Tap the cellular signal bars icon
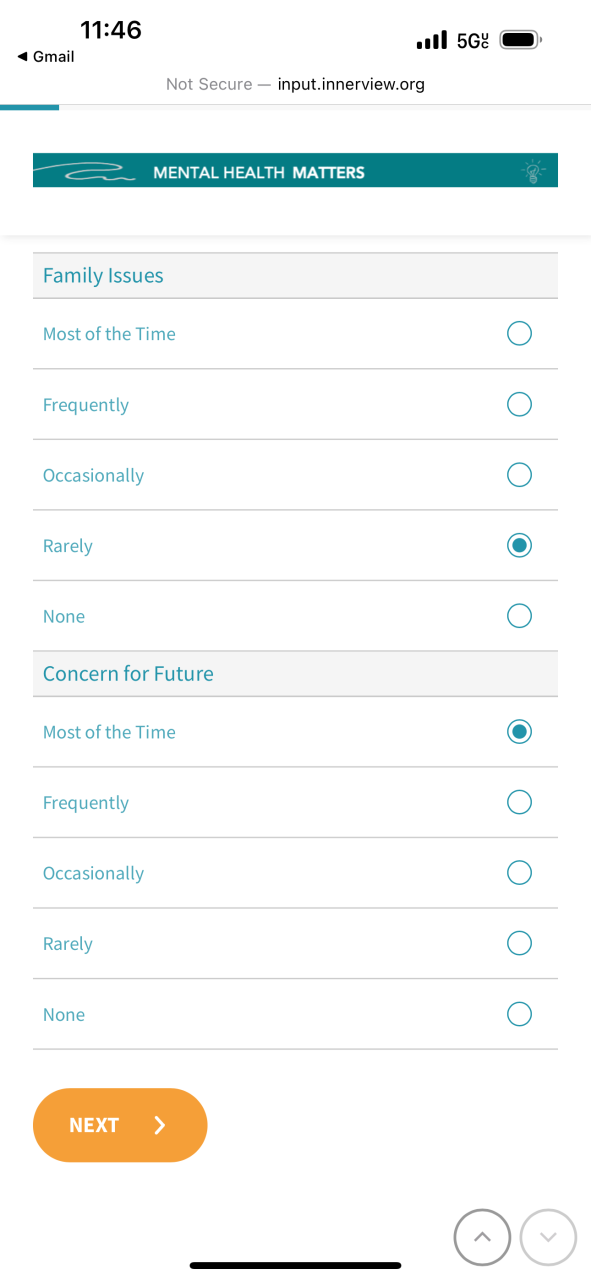This screenshot has width=591, height=1280. pyautogui.click(x=431, y=41)
